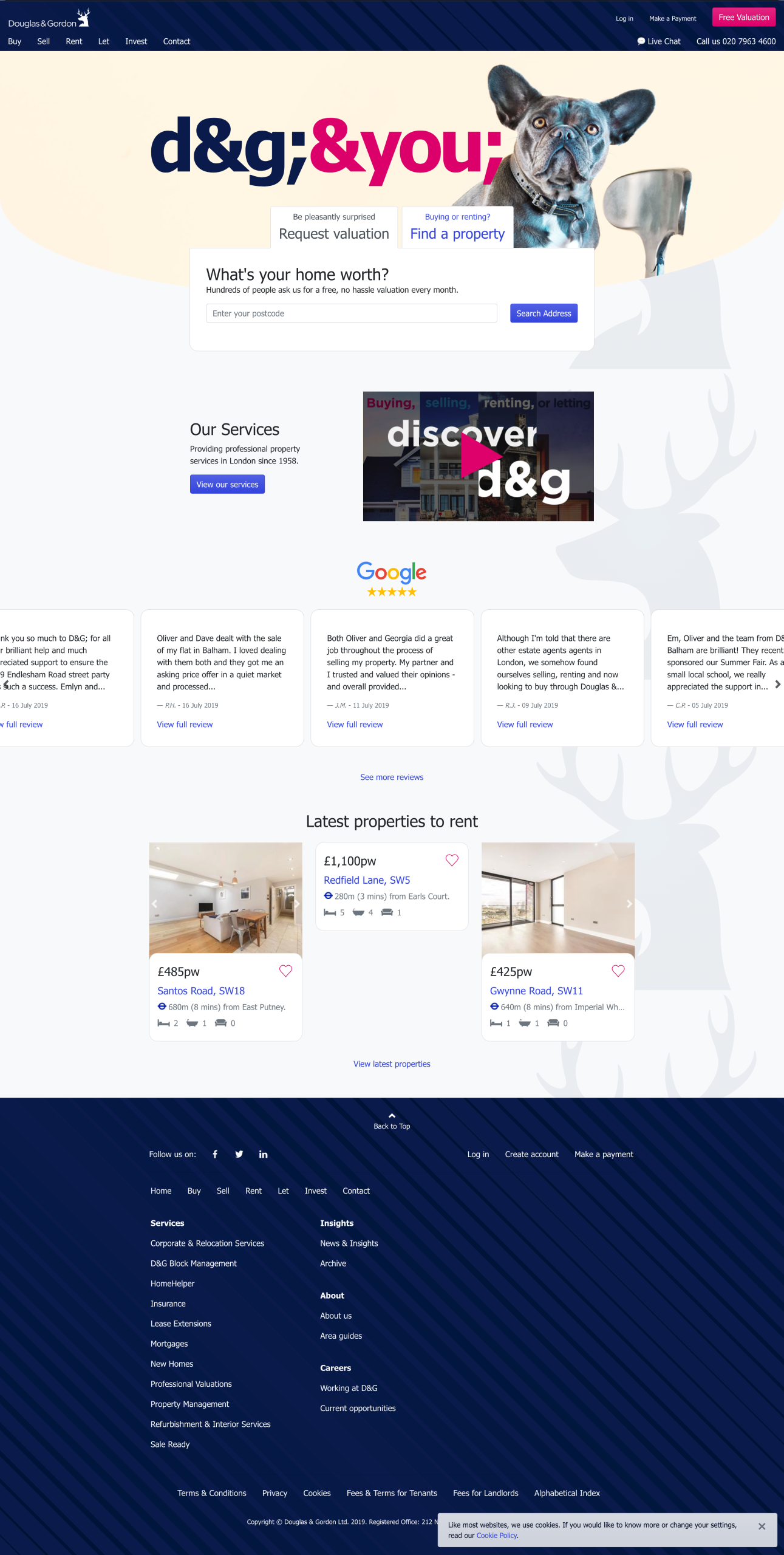Open the Santos Road property photo

click(x=225, y=898)
